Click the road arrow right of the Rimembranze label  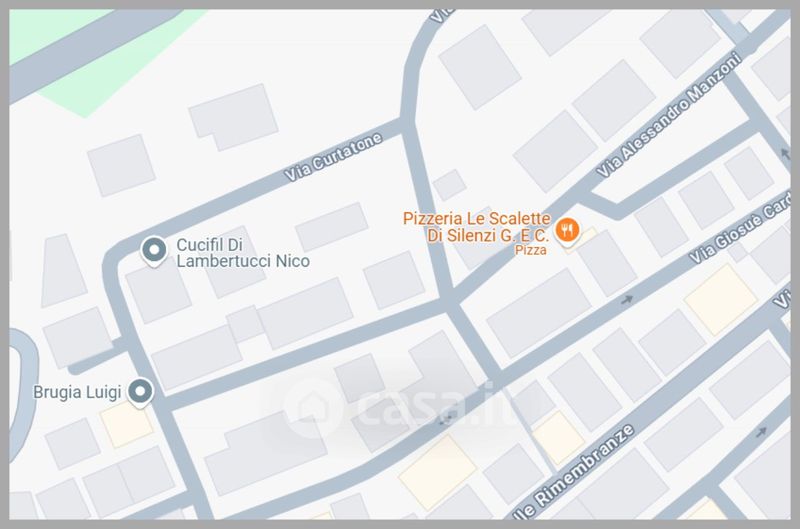pyautogui.click(x=761, y=432)
